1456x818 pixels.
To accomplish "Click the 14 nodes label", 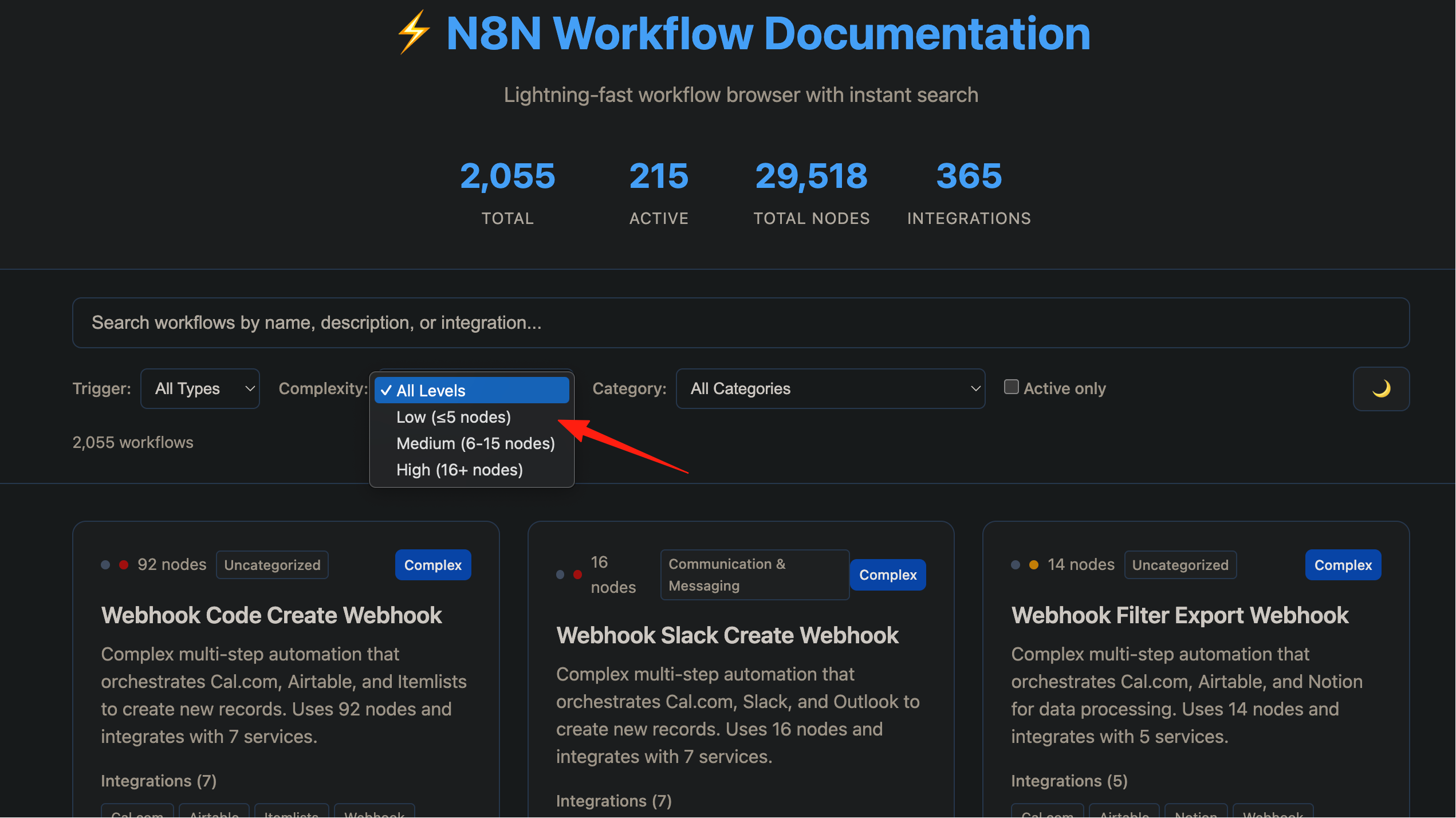I will pos(1081,565).
